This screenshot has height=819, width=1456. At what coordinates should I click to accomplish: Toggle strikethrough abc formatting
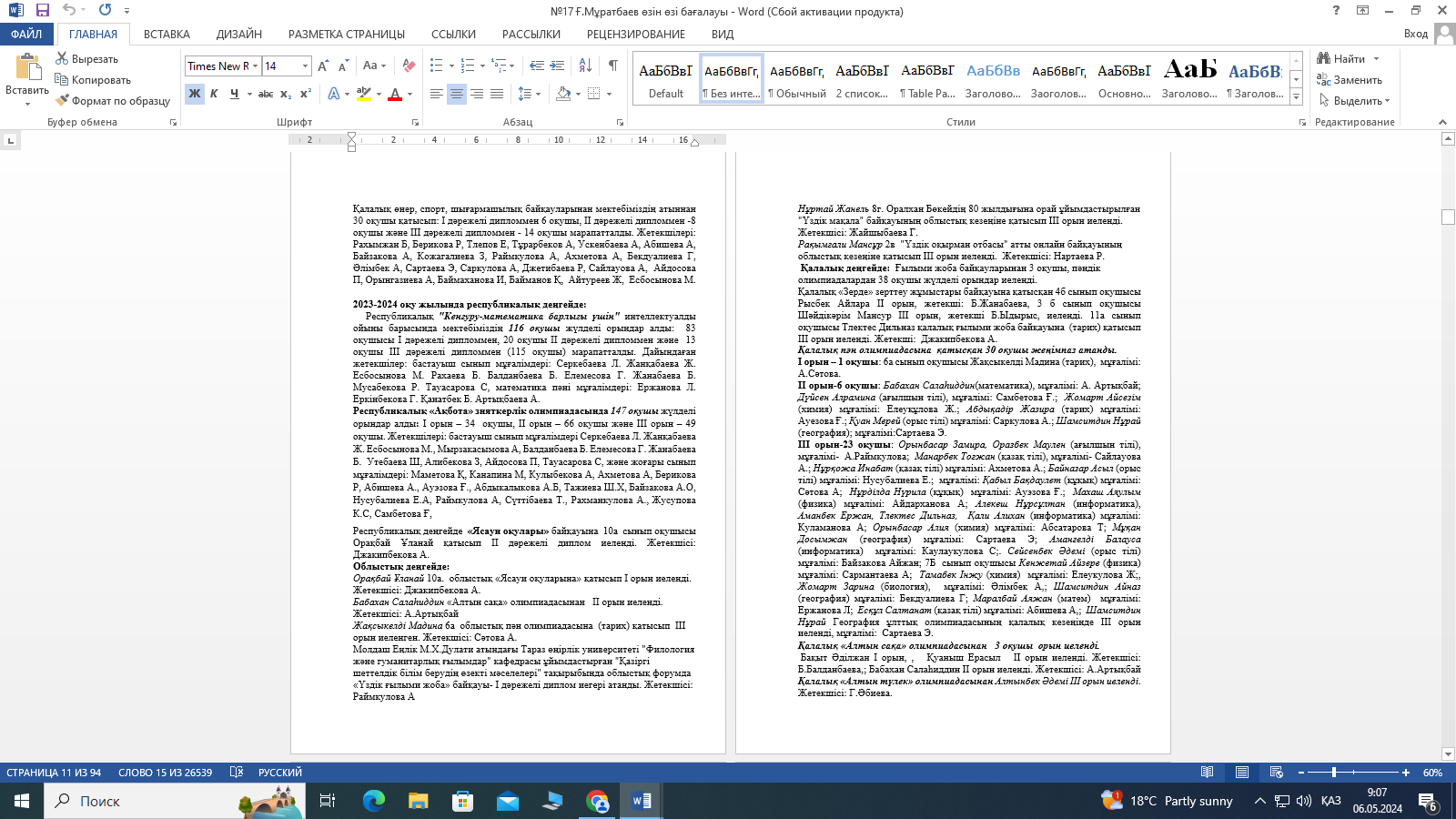click(266, 94)
